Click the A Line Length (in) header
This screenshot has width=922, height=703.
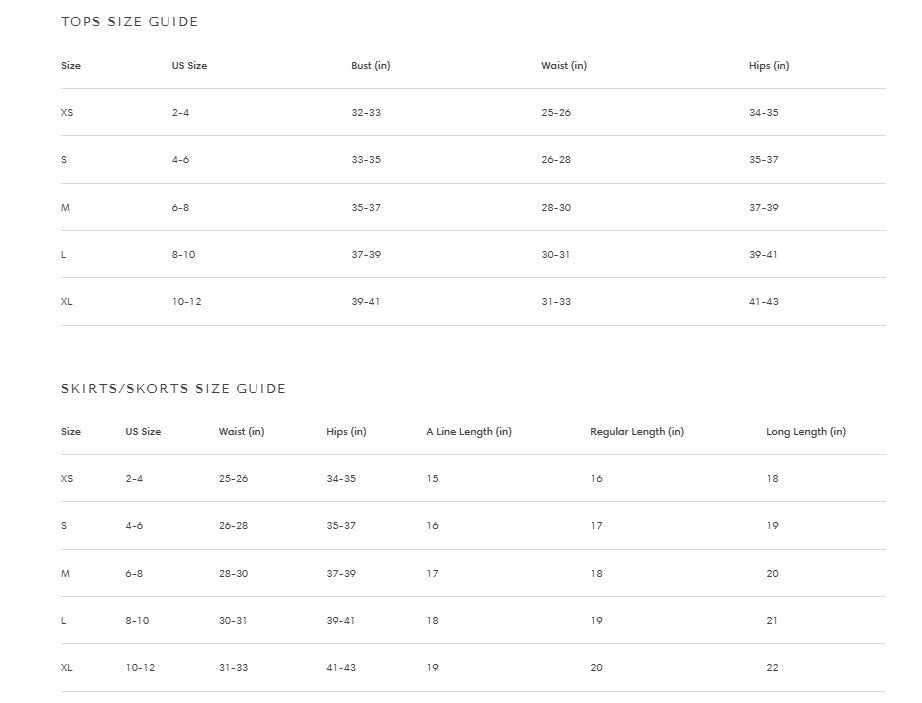(x=468, y=432)
